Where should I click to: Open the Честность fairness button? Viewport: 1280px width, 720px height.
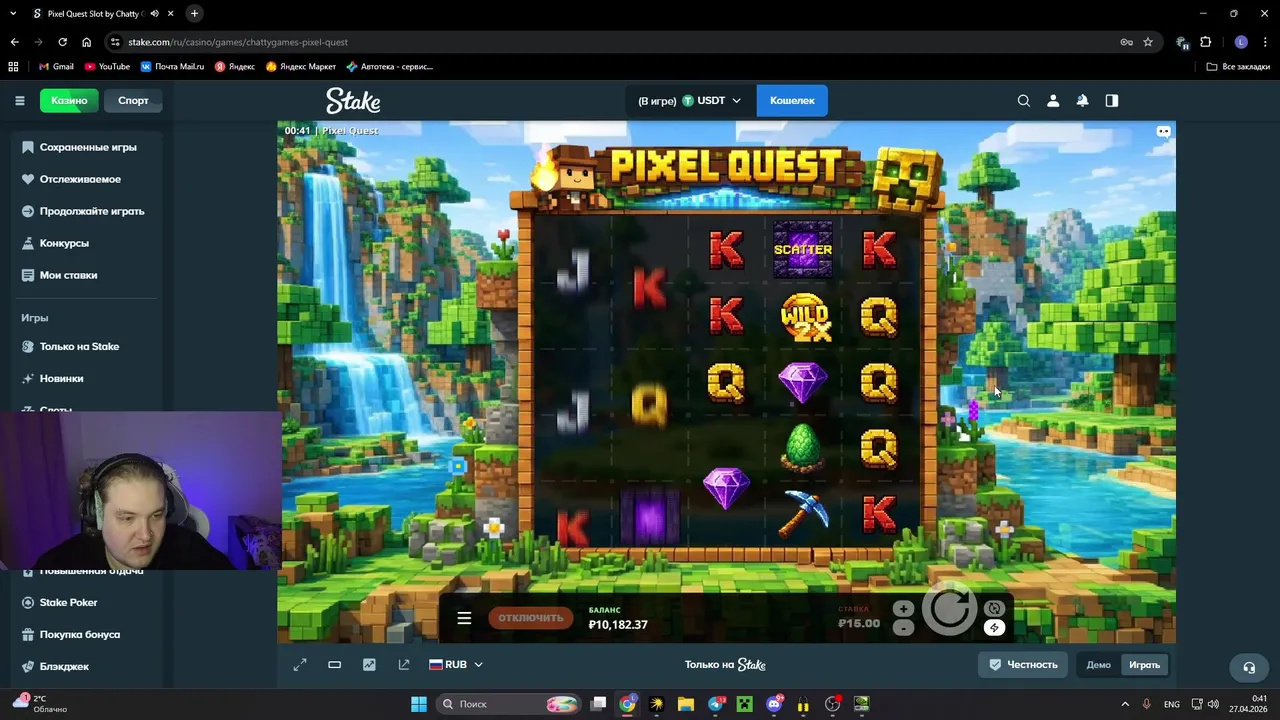pos(1023,665)
